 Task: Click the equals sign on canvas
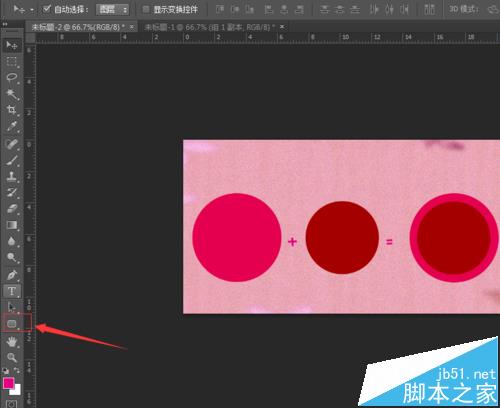pyautogui.click(x=389, y=242)
